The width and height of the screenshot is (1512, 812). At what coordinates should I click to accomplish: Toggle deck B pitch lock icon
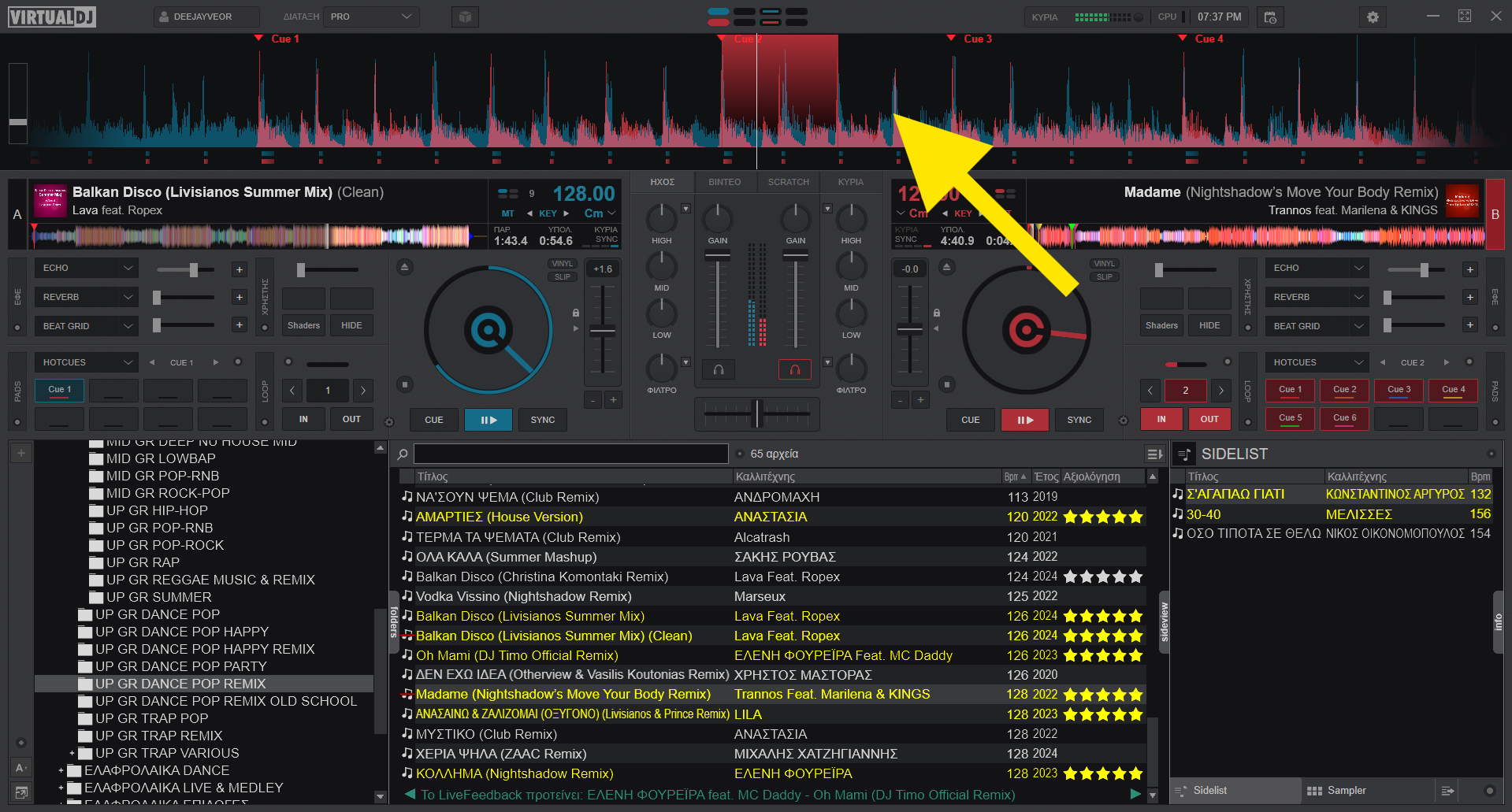[937, 313]
